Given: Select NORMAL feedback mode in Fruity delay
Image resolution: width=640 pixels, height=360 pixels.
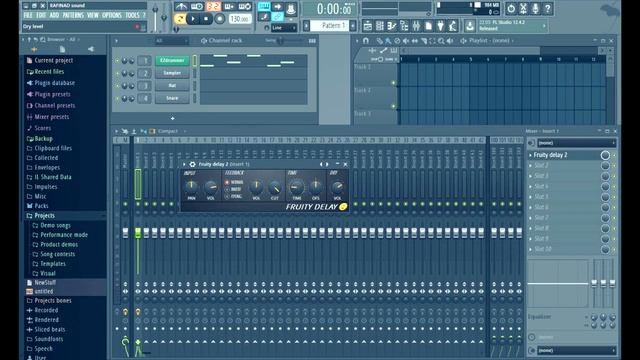Looking at the screenshot, I should click(234, 182).
